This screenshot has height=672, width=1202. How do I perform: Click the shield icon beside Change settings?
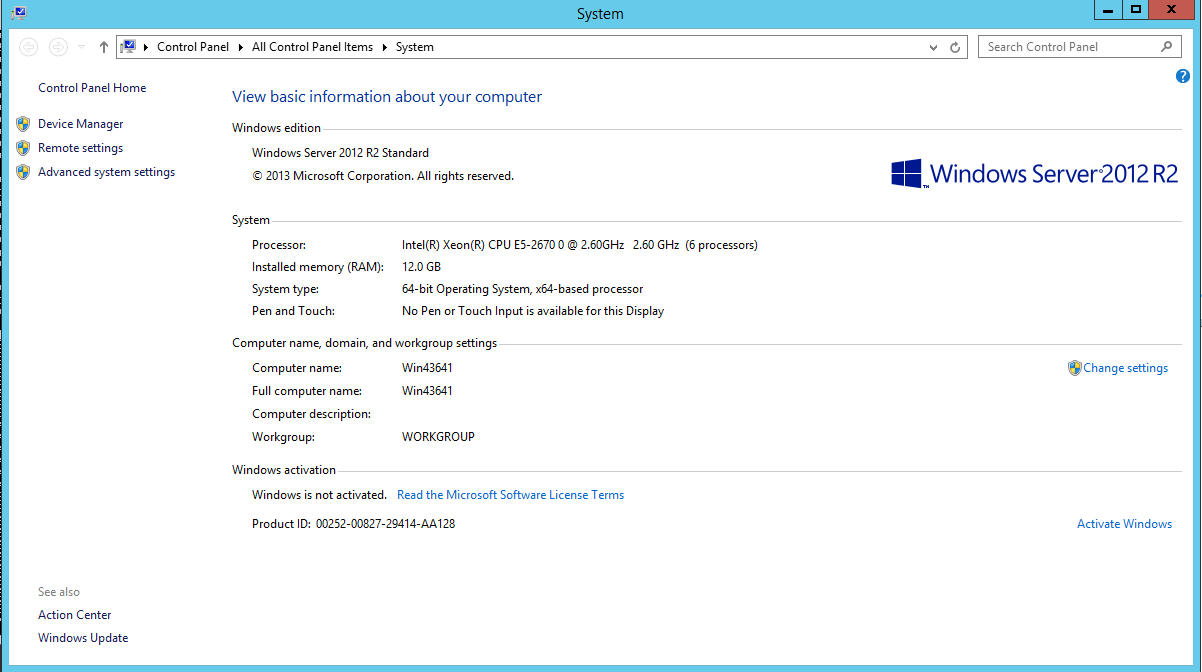(x=1074, y=368)
